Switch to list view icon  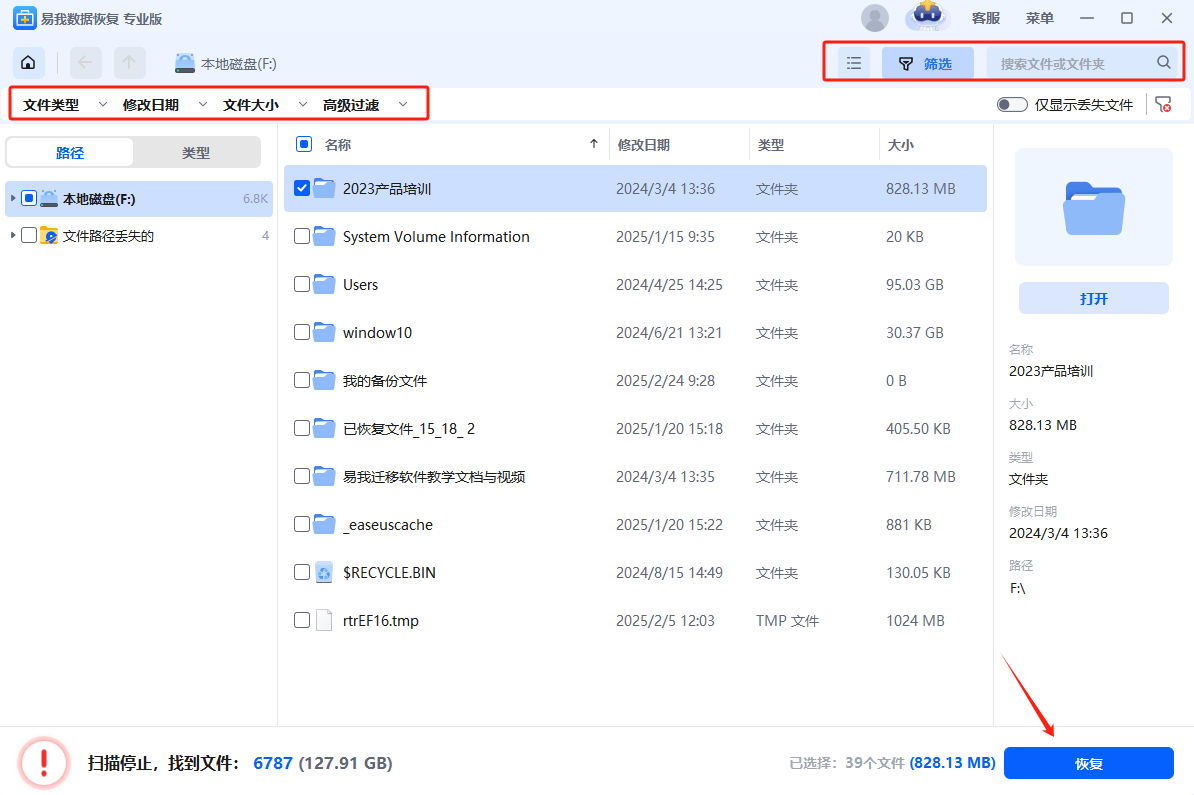[854, 63]
